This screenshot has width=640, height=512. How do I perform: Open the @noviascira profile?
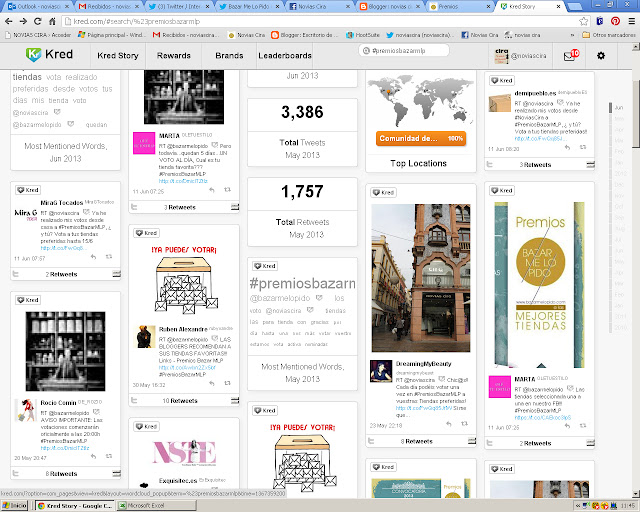pos(520,56)
